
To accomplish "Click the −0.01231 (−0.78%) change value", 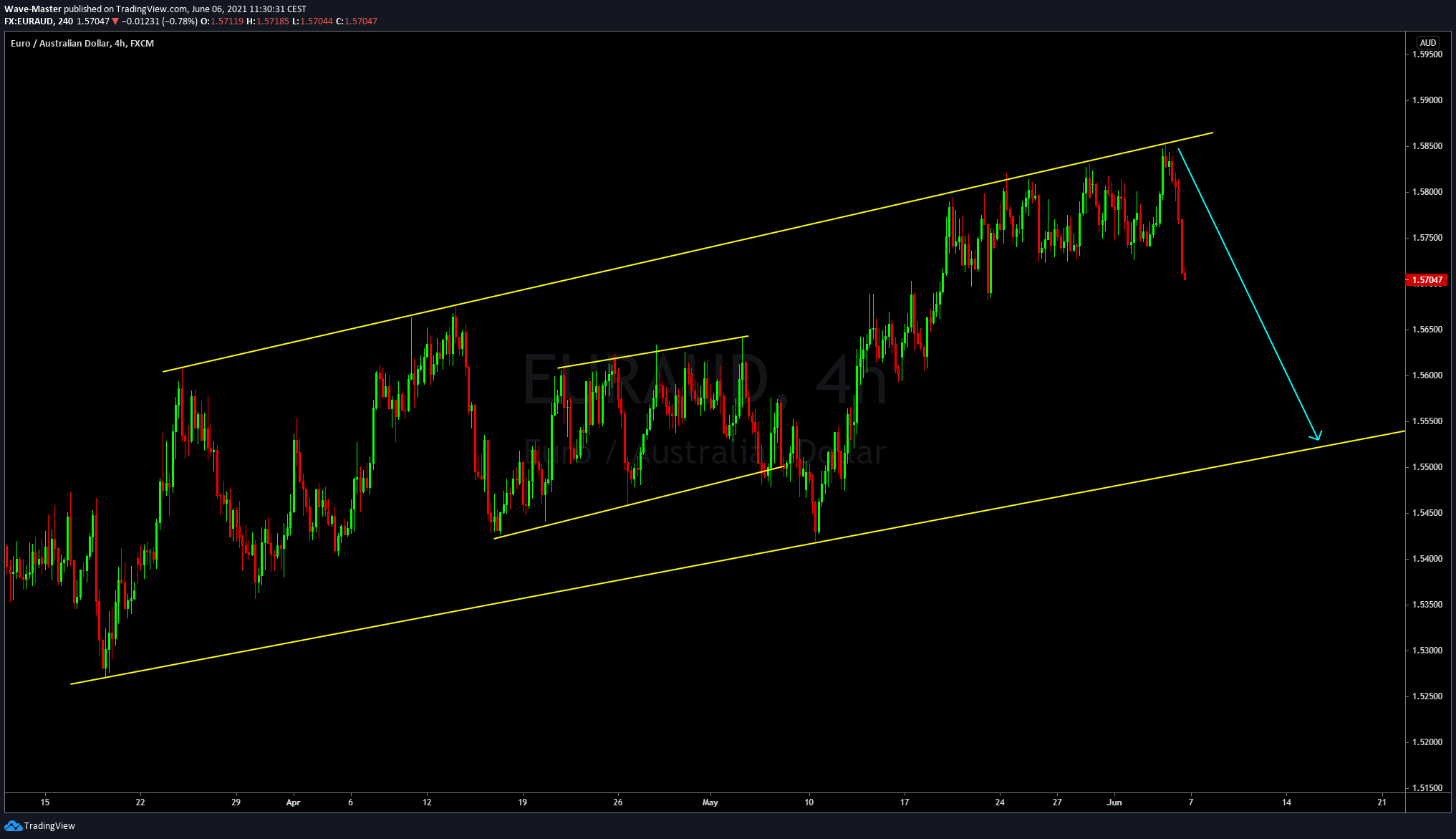I will coord(159,21).
